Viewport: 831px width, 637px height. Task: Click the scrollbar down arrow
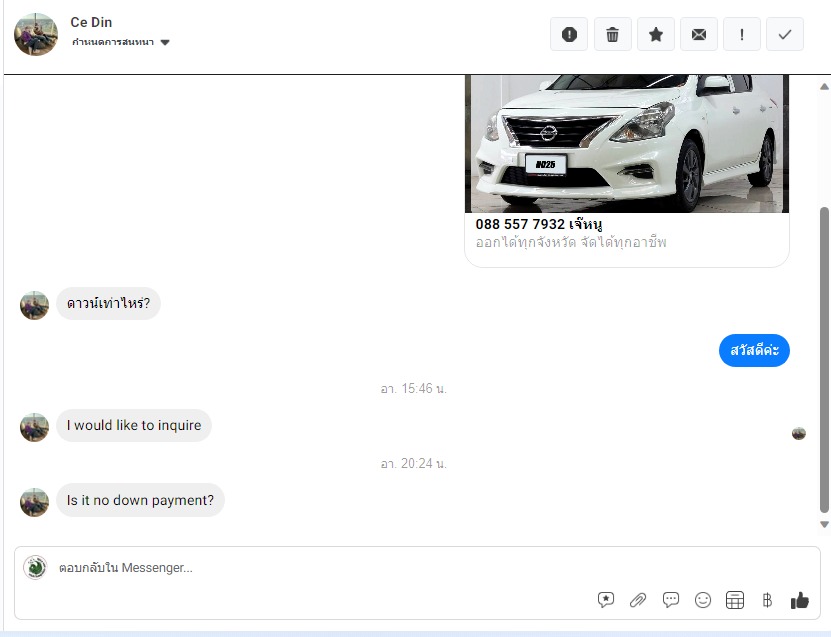pos(824,524)
